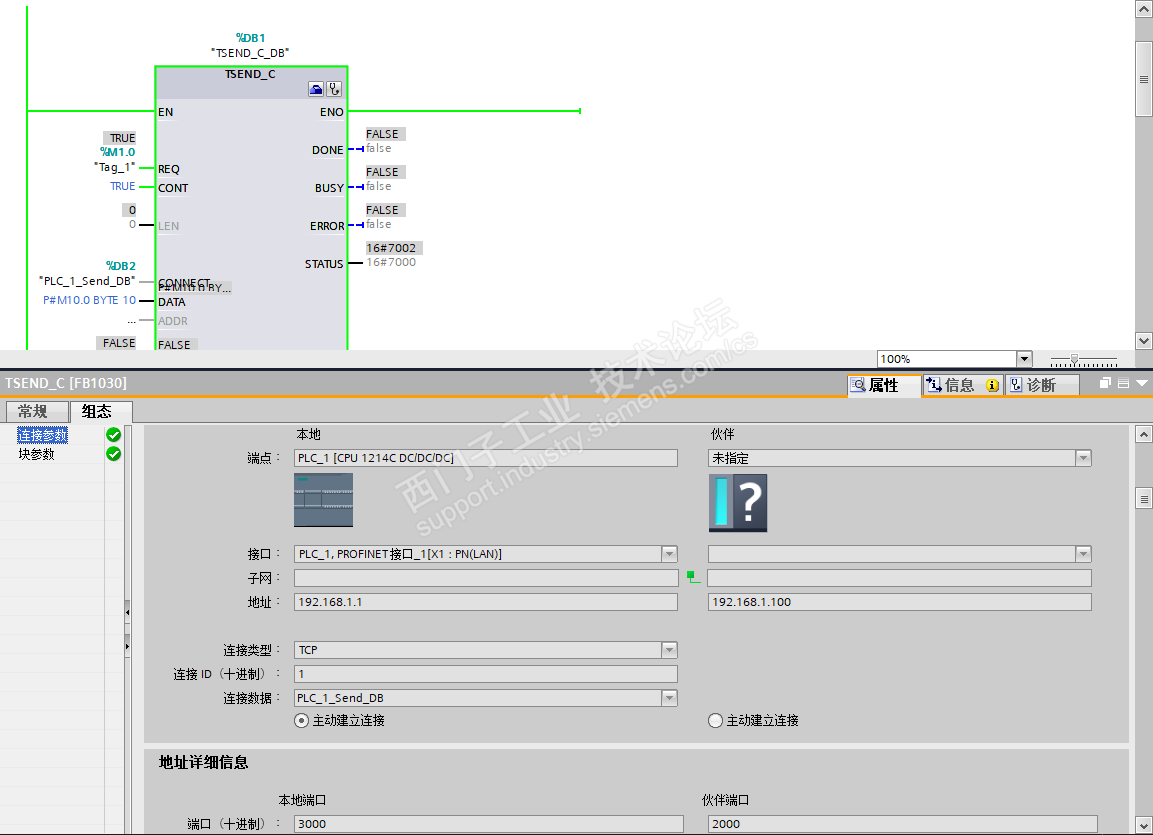Select 连接参数 in the navigation list

click(43, 435)
